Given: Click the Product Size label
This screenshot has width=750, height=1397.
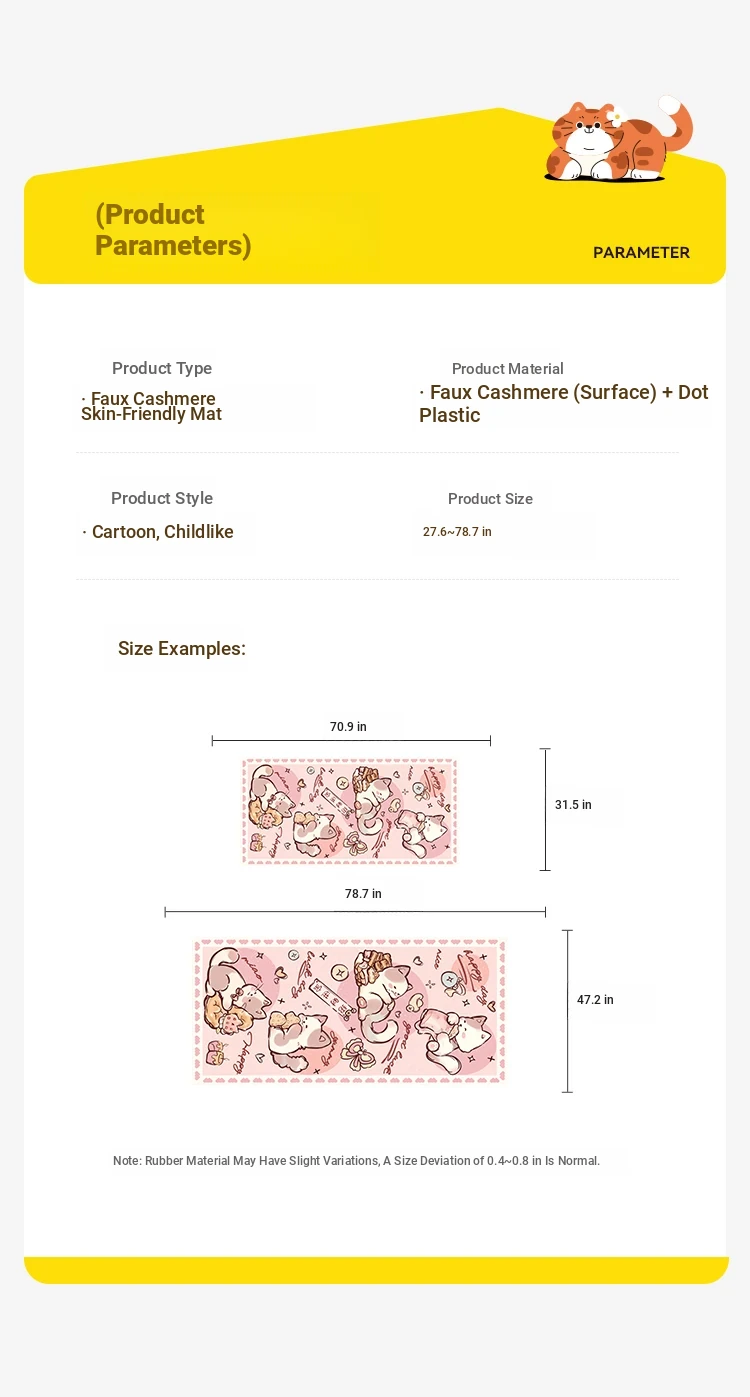Looking at the screenshot, I should coord(490,499).
